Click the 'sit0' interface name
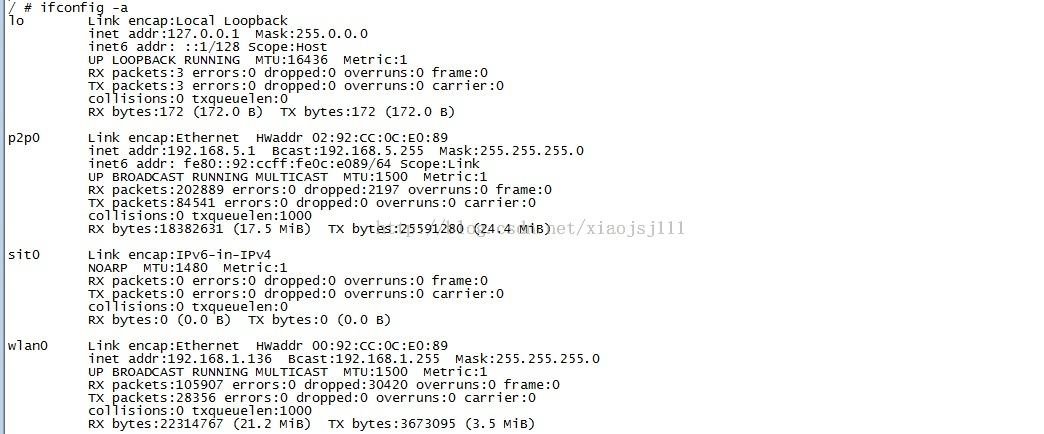 click(x=24, y=254)
